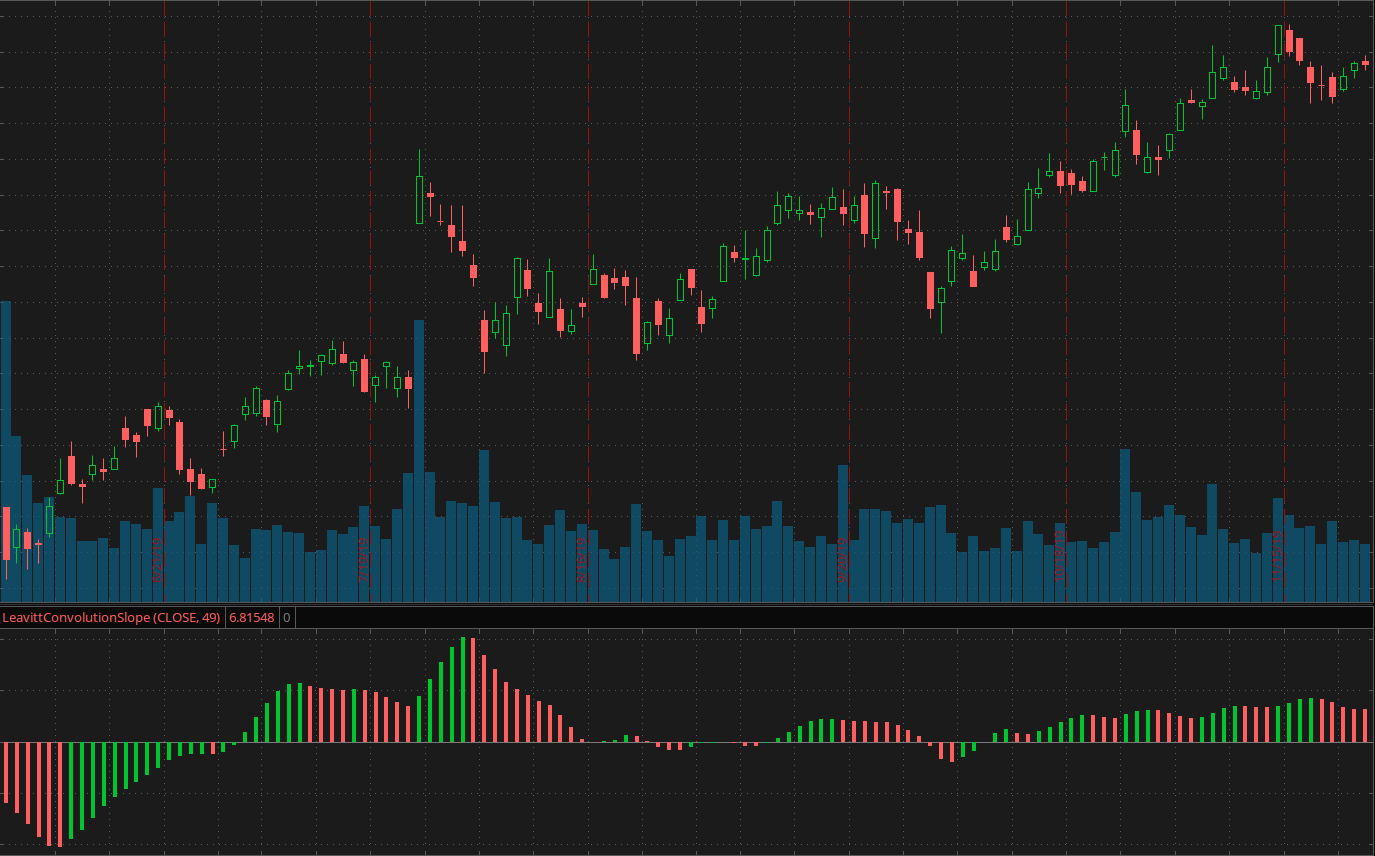
Task: Click the tall volume spike under the gap-up candle
Action: click(419, 460)
